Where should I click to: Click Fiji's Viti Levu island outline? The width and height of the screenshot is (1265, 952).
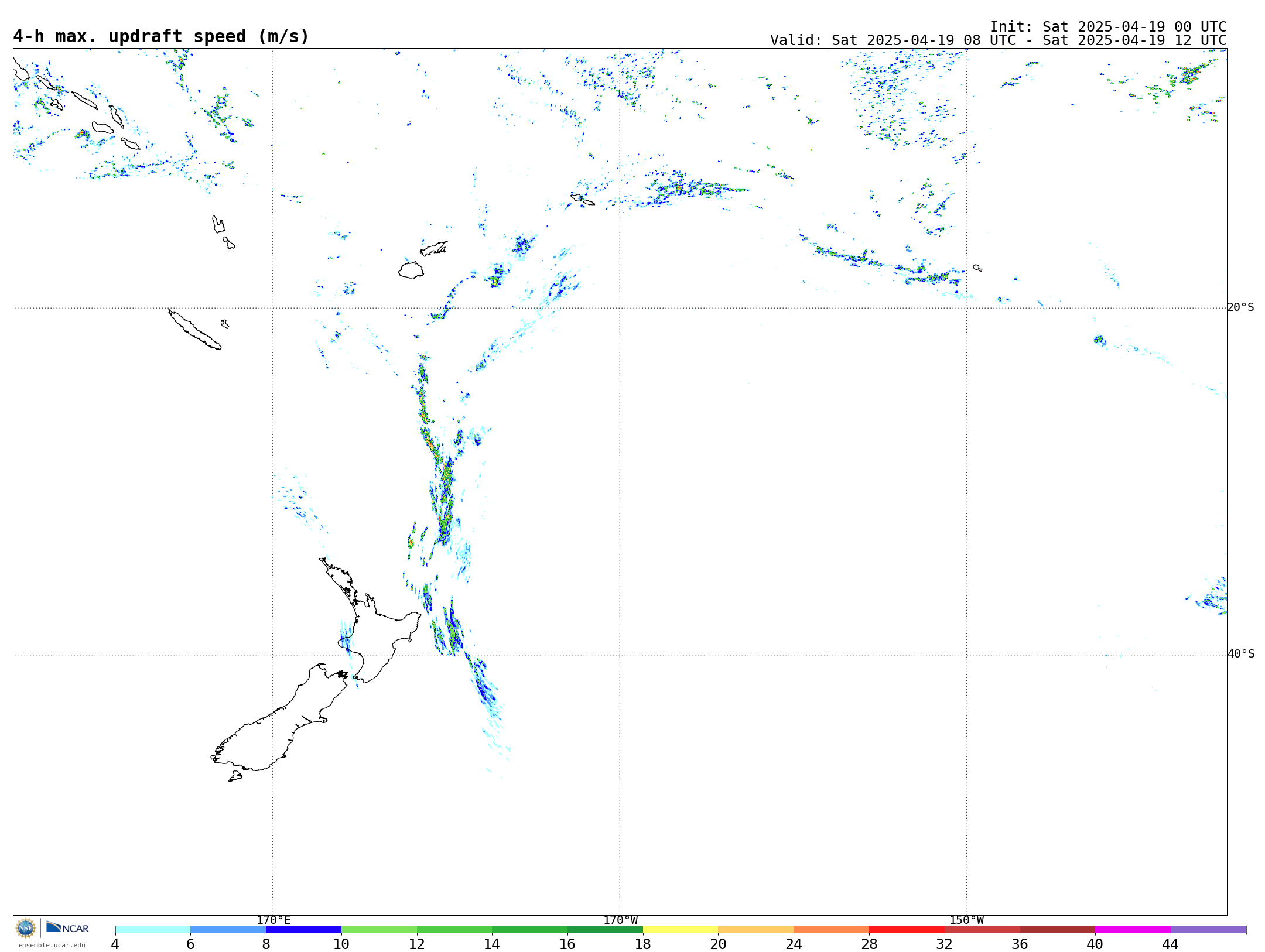pyautogui.click(x=411, y=270)
